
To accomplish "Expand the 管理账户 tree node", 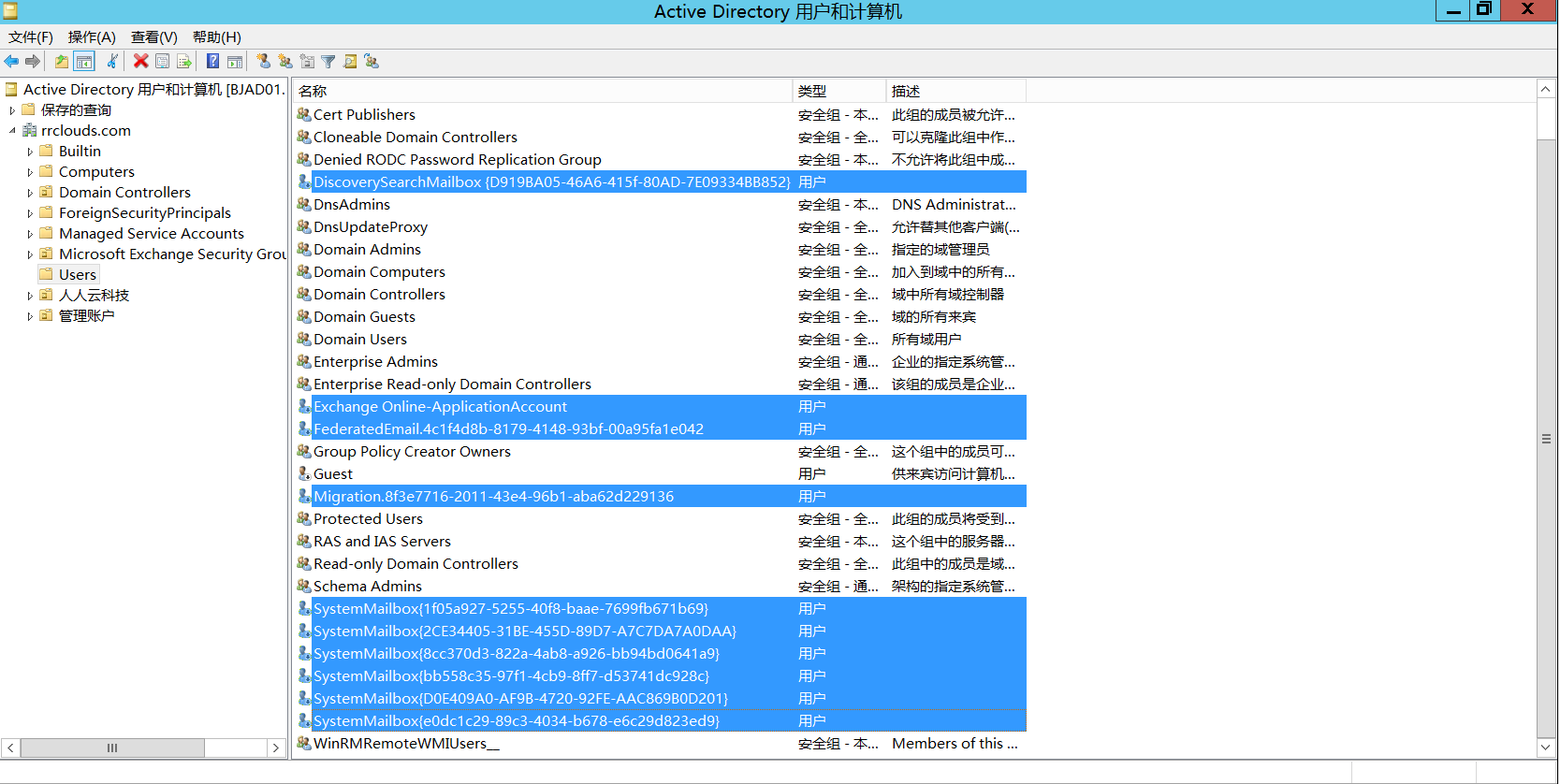I will tap(30, 316).
